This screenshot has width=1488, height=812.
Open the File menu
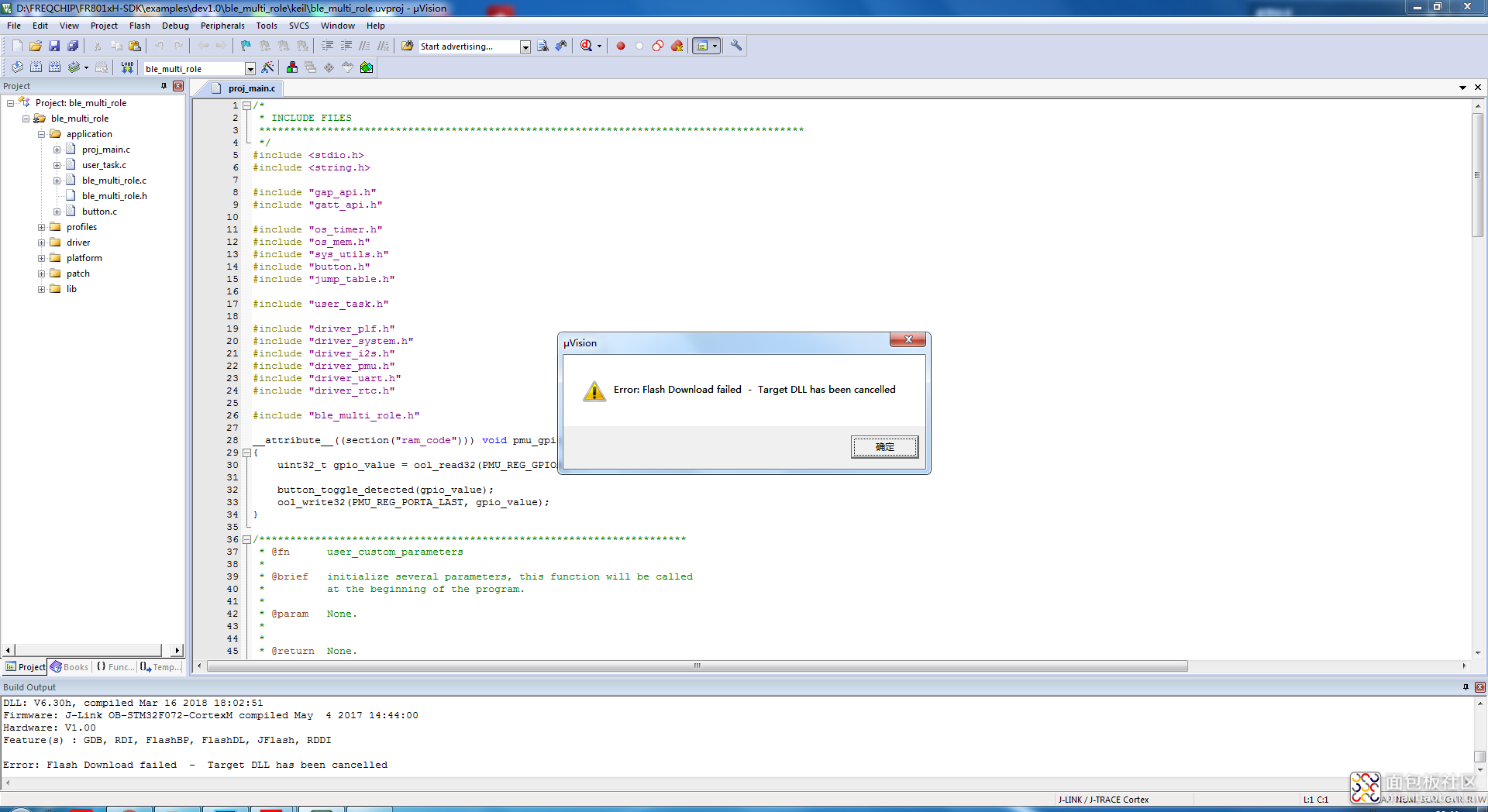pos(14,26)
